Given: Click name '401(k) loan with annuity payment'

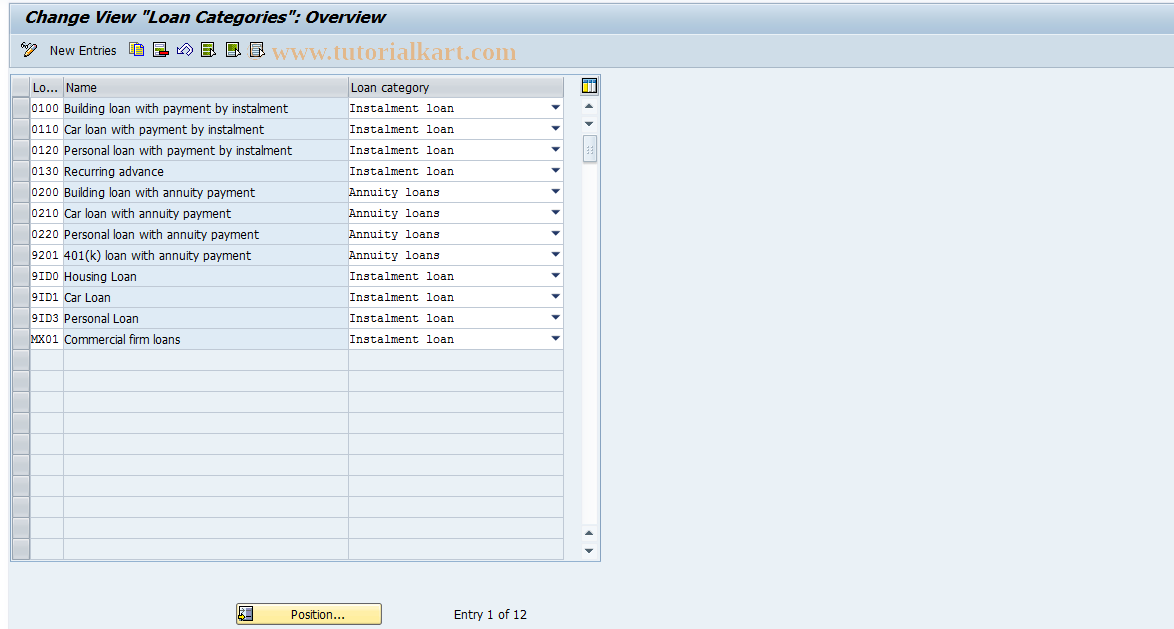Looking at the screenshot, I should click(158, 255).
